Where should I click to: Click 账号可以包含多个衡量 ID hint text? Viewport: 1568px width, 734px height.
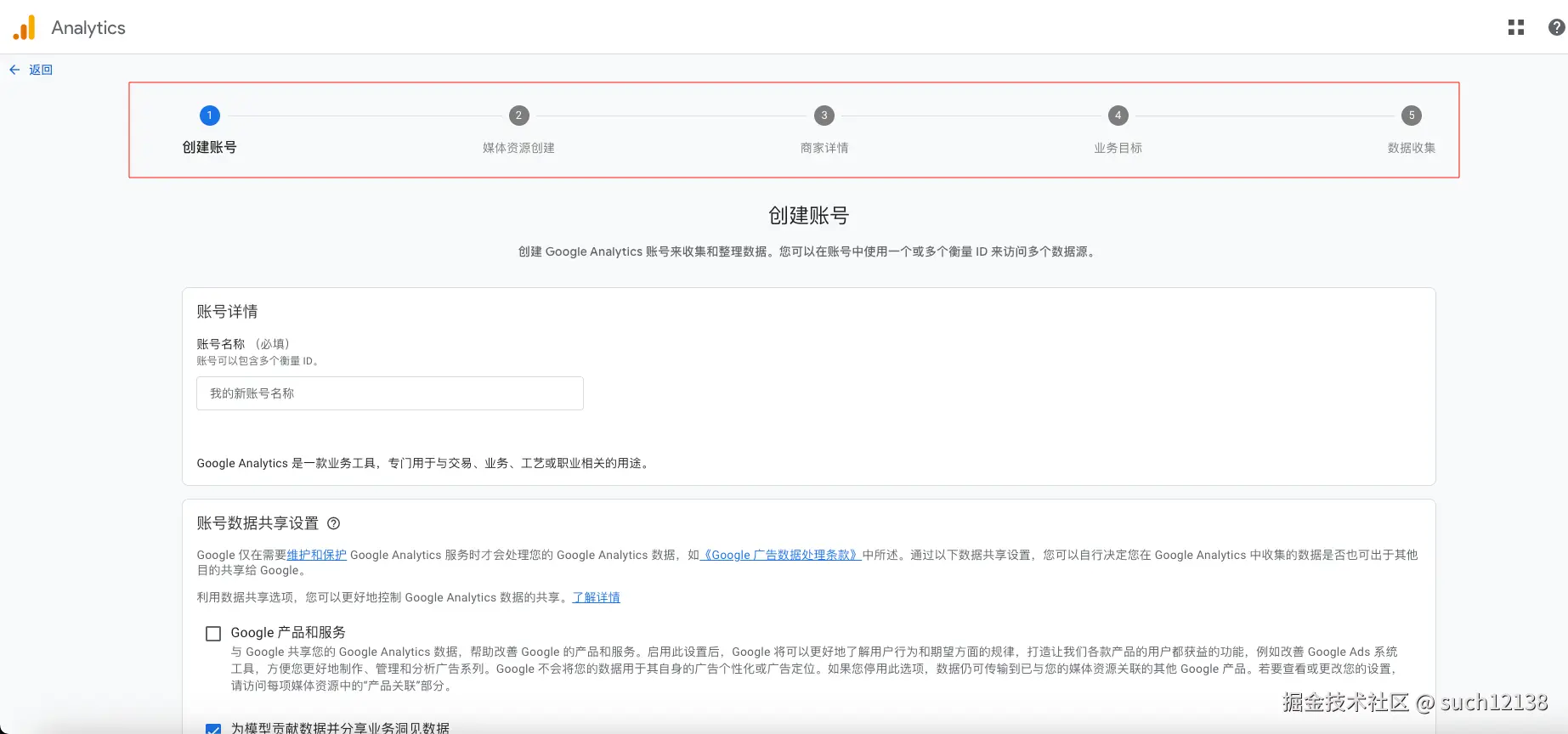(258, 361)
